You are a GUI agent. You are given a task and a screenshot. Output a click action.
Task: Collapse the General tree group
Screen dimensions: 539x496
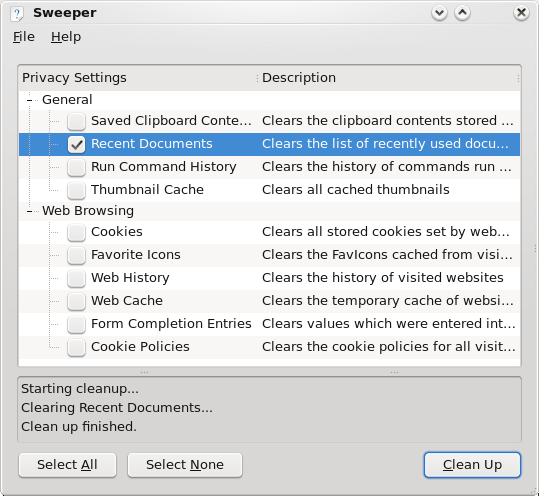pyautogui.click(x=30, y=100)
